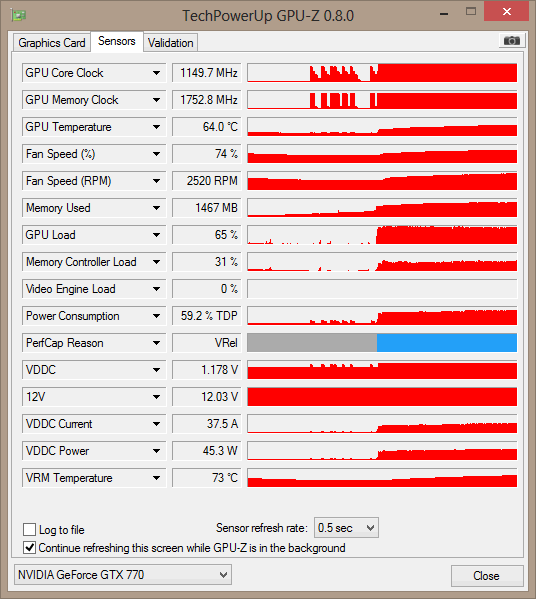This screenshot has width=536, height=599.
Task: Click the 1467 MB memory used value
Action: pos(207,208)
